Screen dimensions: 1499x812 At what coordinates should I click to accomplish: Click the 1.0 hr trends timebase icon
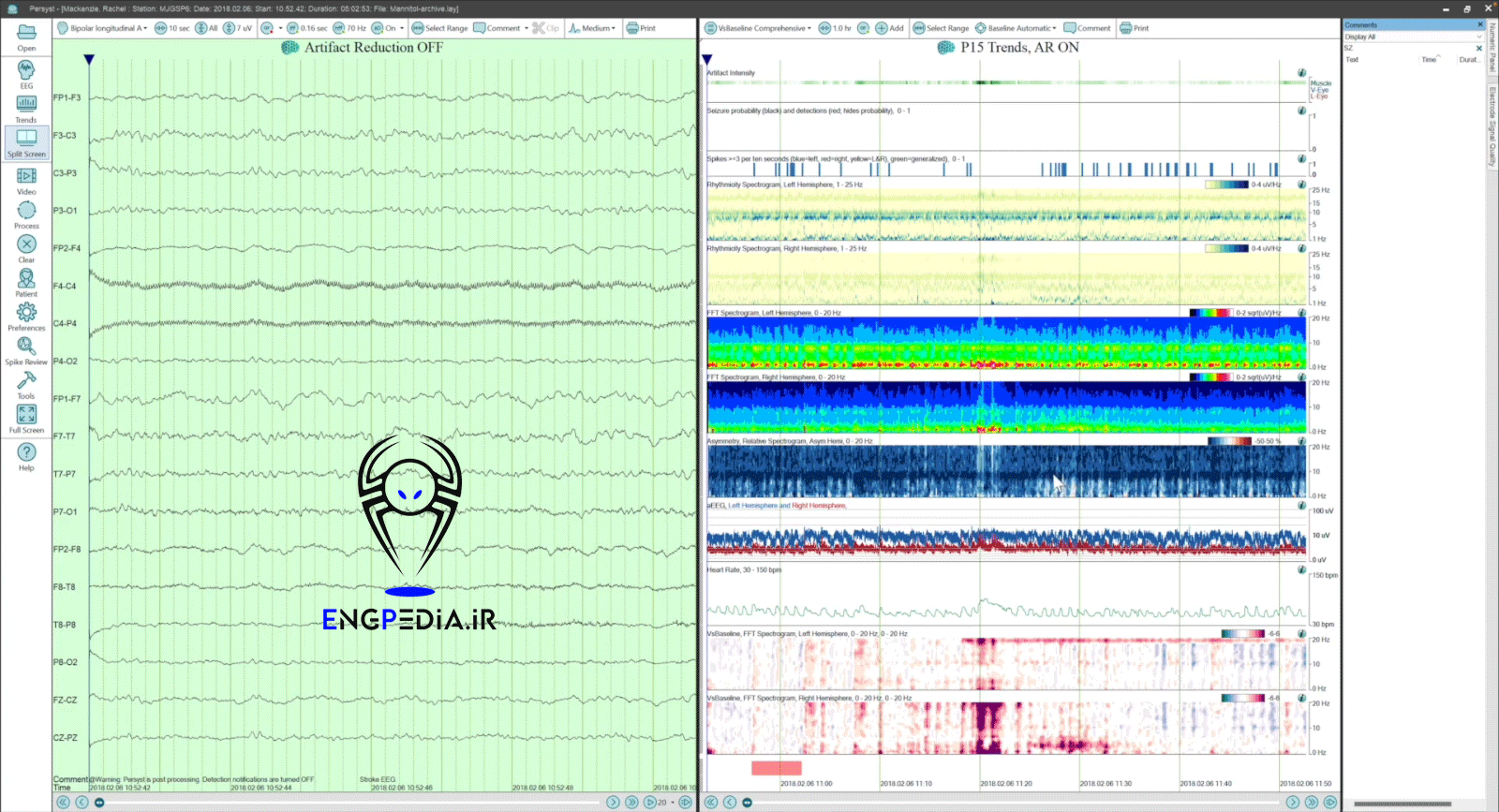coord(824,28)
